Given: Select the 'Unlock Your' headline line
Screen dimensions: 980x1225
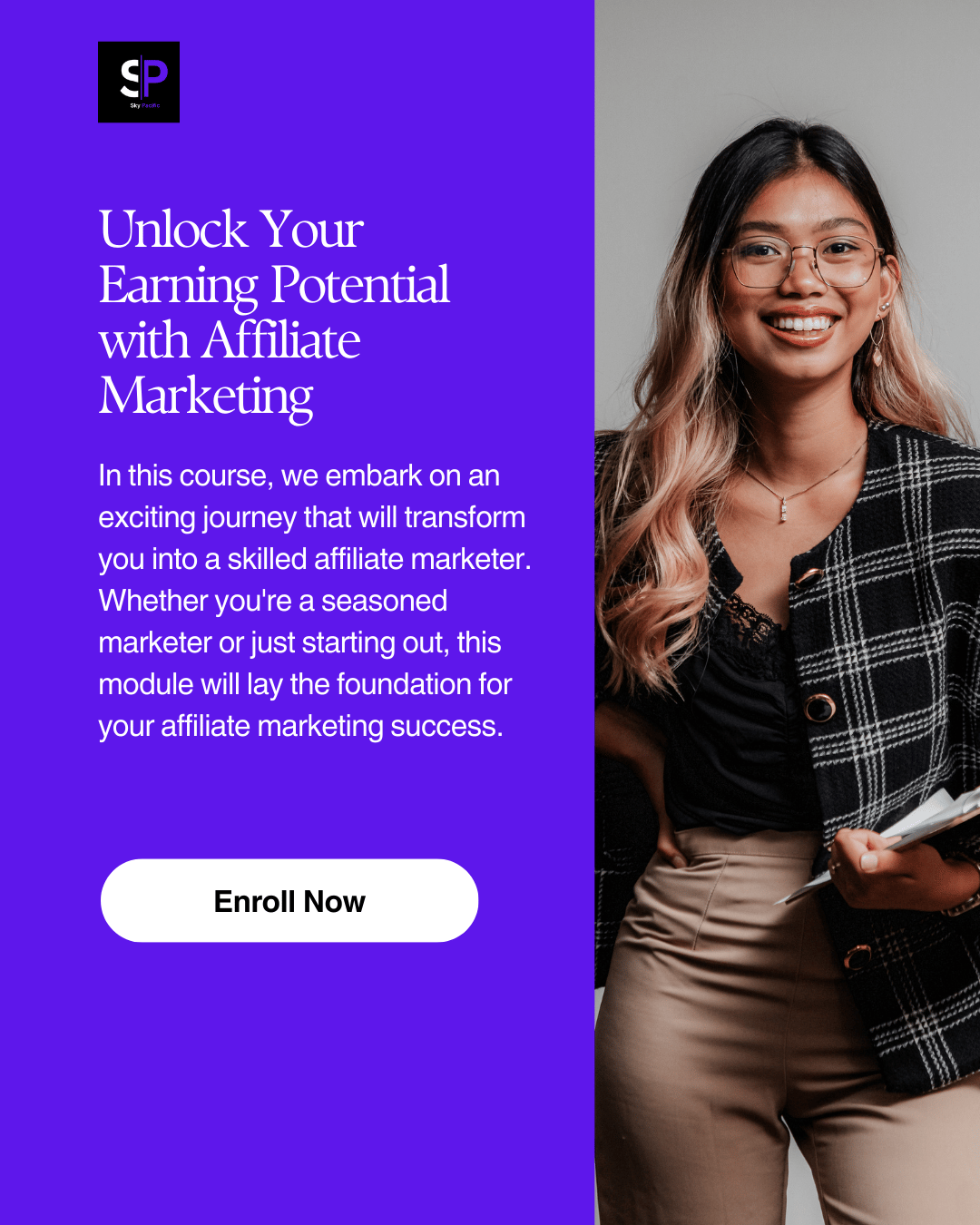Looking at the screenshot, I should tap(231, 229).
